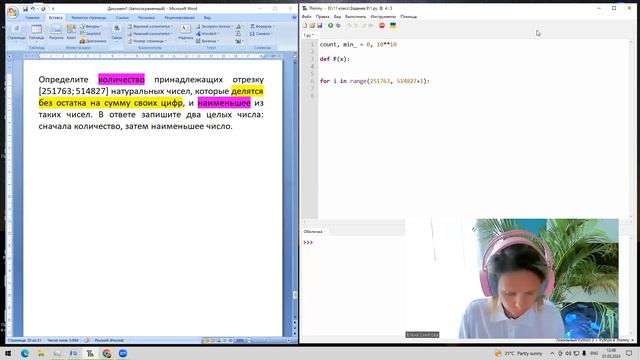
Task: Insert a table with Таблица button
Action: click(x=36, y=32)
